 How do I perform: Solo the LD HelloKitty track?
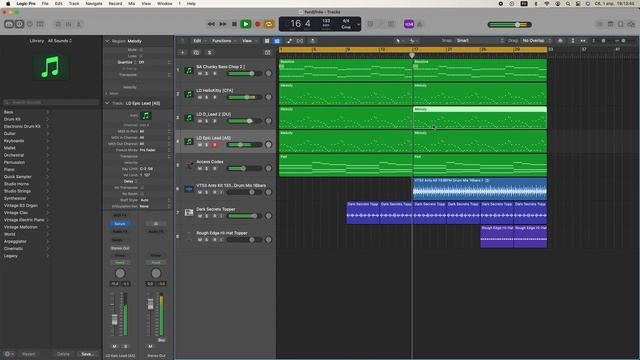click(207, 98)
